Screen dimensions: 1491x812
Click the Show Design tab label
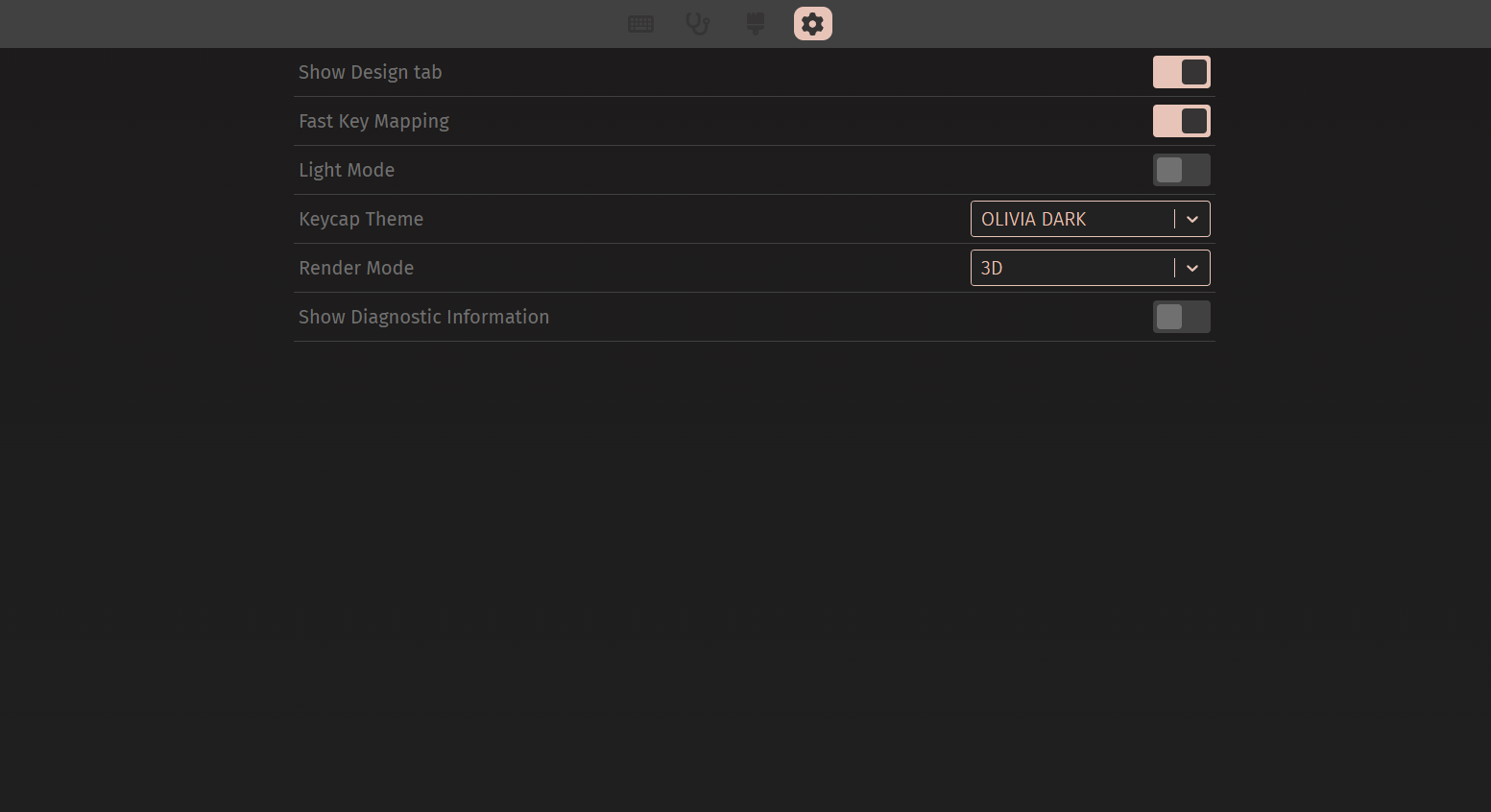[370, 72]
